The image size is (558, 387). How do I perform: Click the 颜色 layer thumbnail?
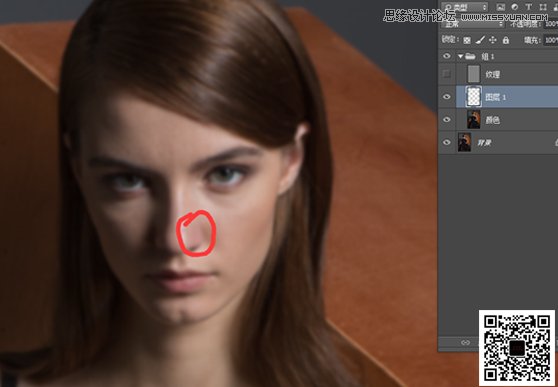coord(474,119)
